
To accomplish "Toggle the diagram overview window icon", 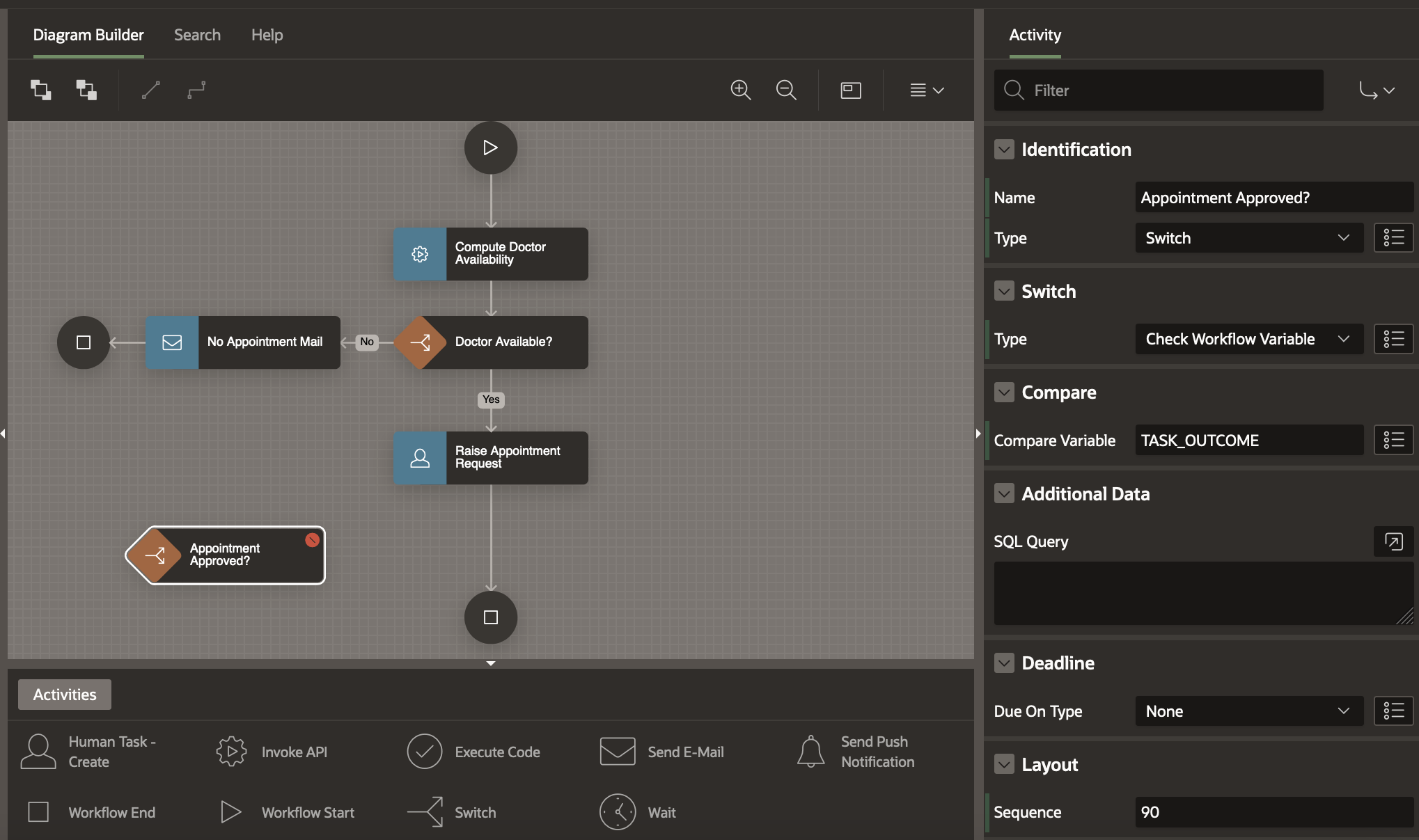I will [851, 90].
